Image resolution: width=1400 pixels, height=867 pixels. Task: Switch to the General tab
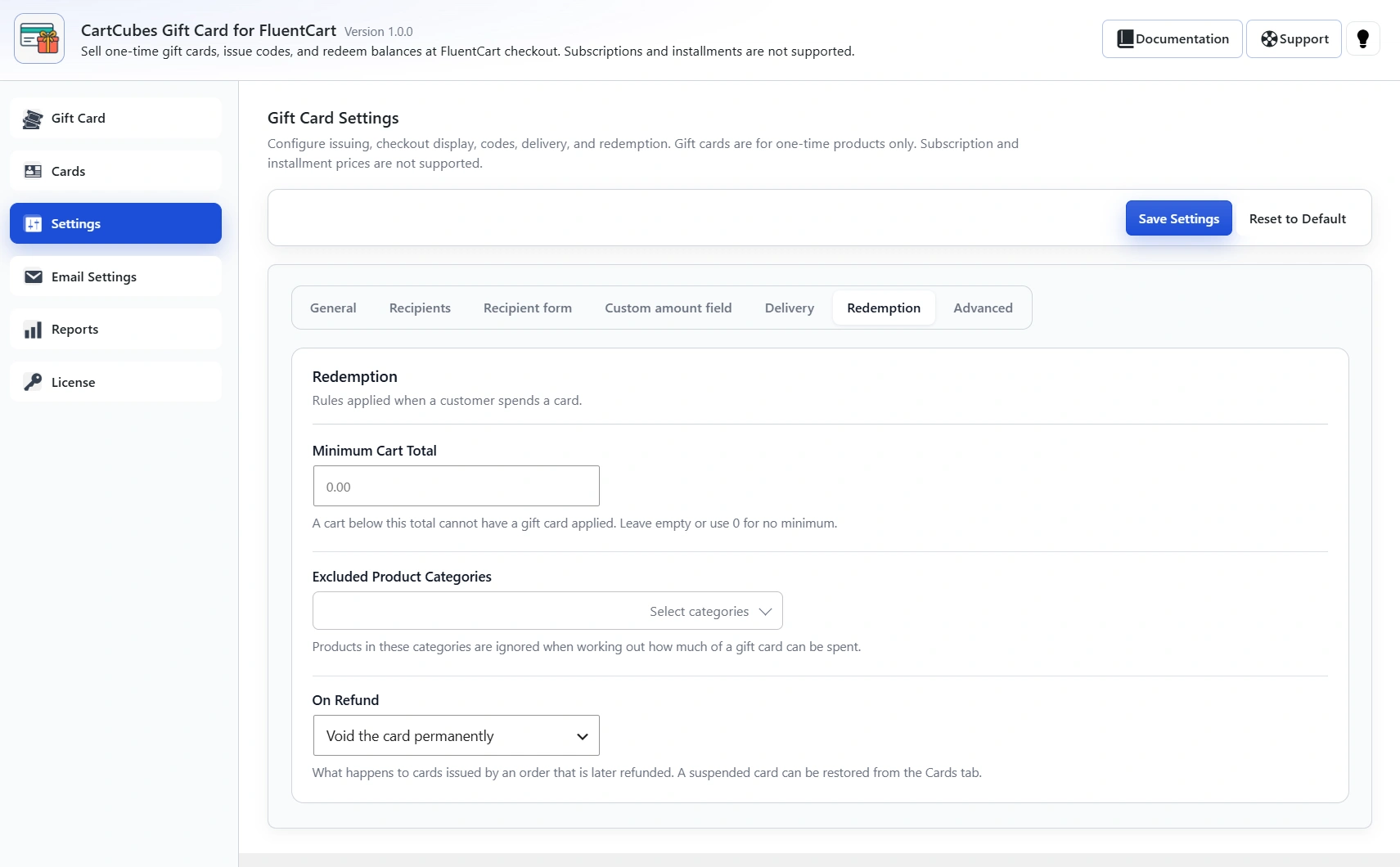pos(333,308)
